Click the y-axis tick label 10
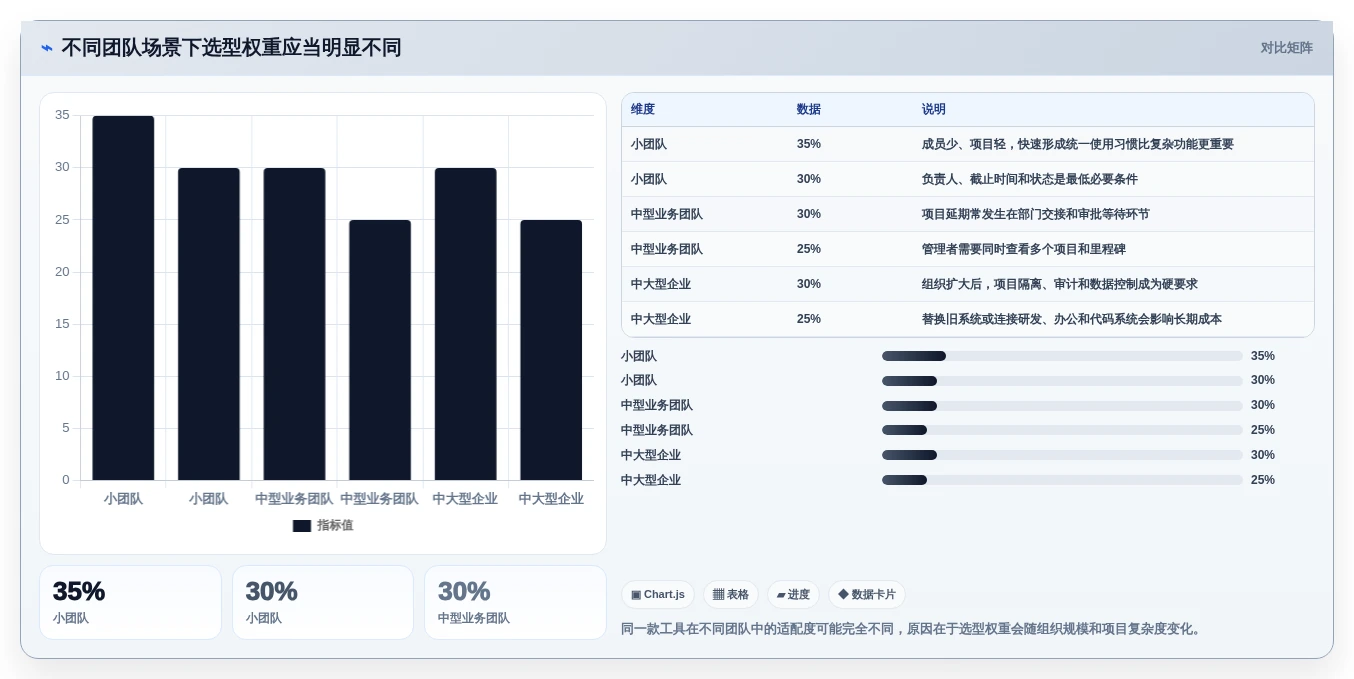Viewport: 1354px width, 679px height. (x=62, y=376)
